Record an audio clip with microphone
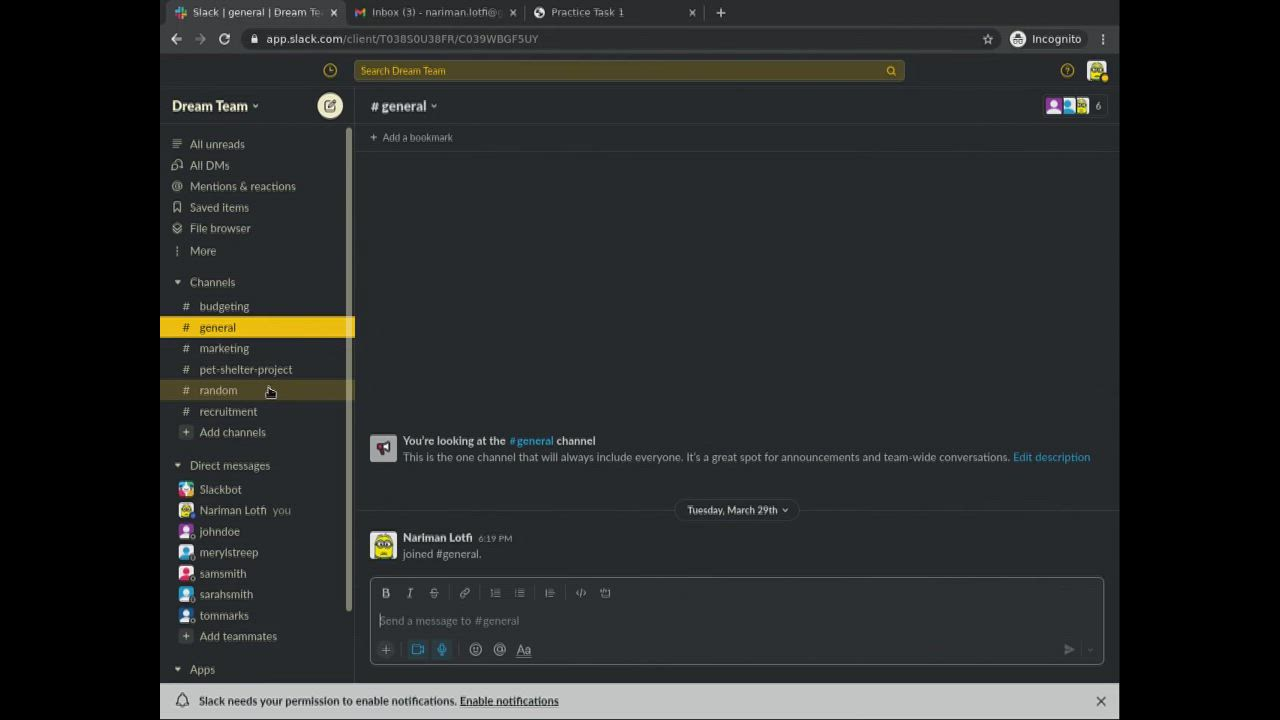Screen dimensions: 1280x720 [442, 650]
